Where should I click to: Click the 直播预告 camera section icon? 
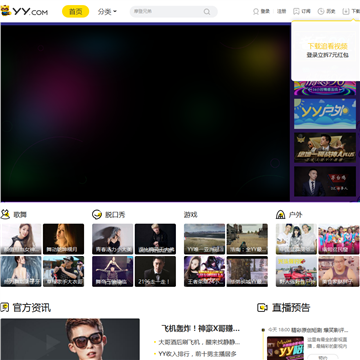[x=262, y=307]
